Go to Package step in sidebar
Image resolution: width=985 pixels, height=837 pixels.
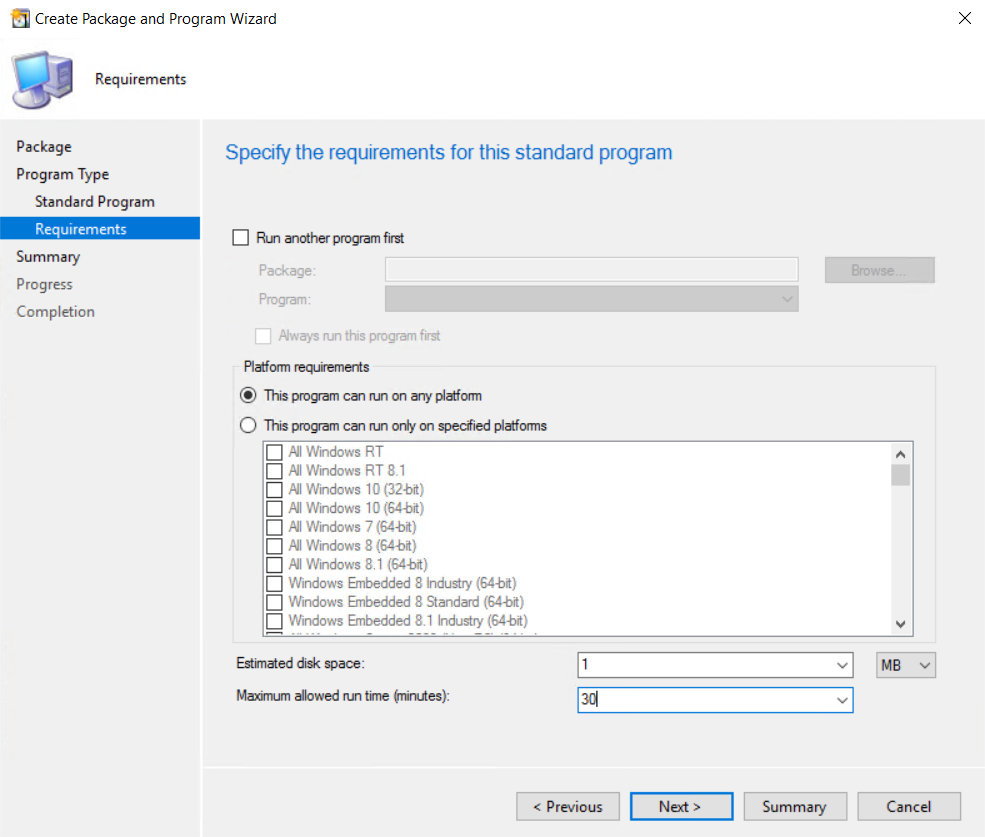point(44,147)
